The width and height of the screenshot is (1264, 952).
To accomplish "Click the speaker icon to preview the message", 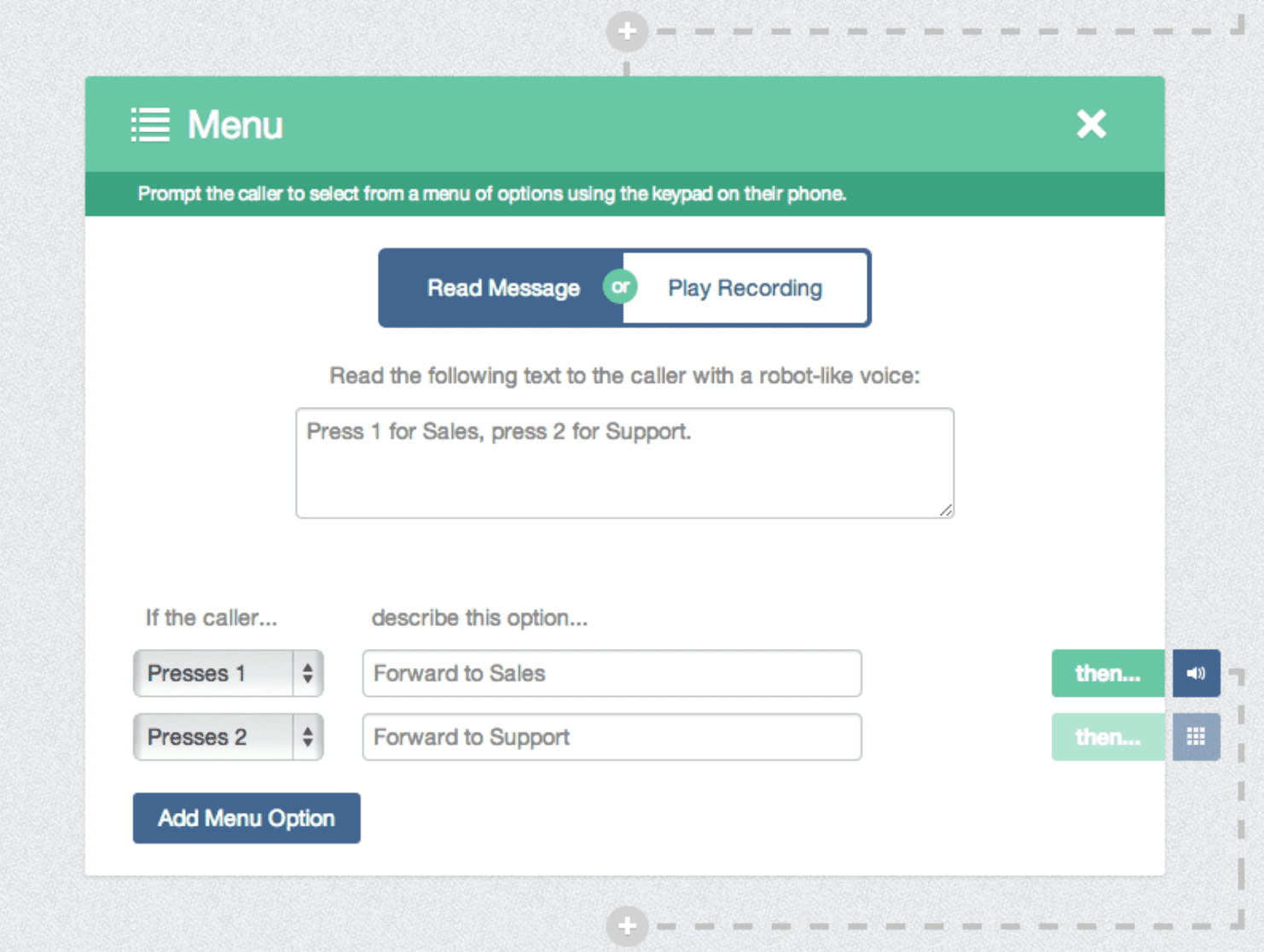I will click(1196, 673).
